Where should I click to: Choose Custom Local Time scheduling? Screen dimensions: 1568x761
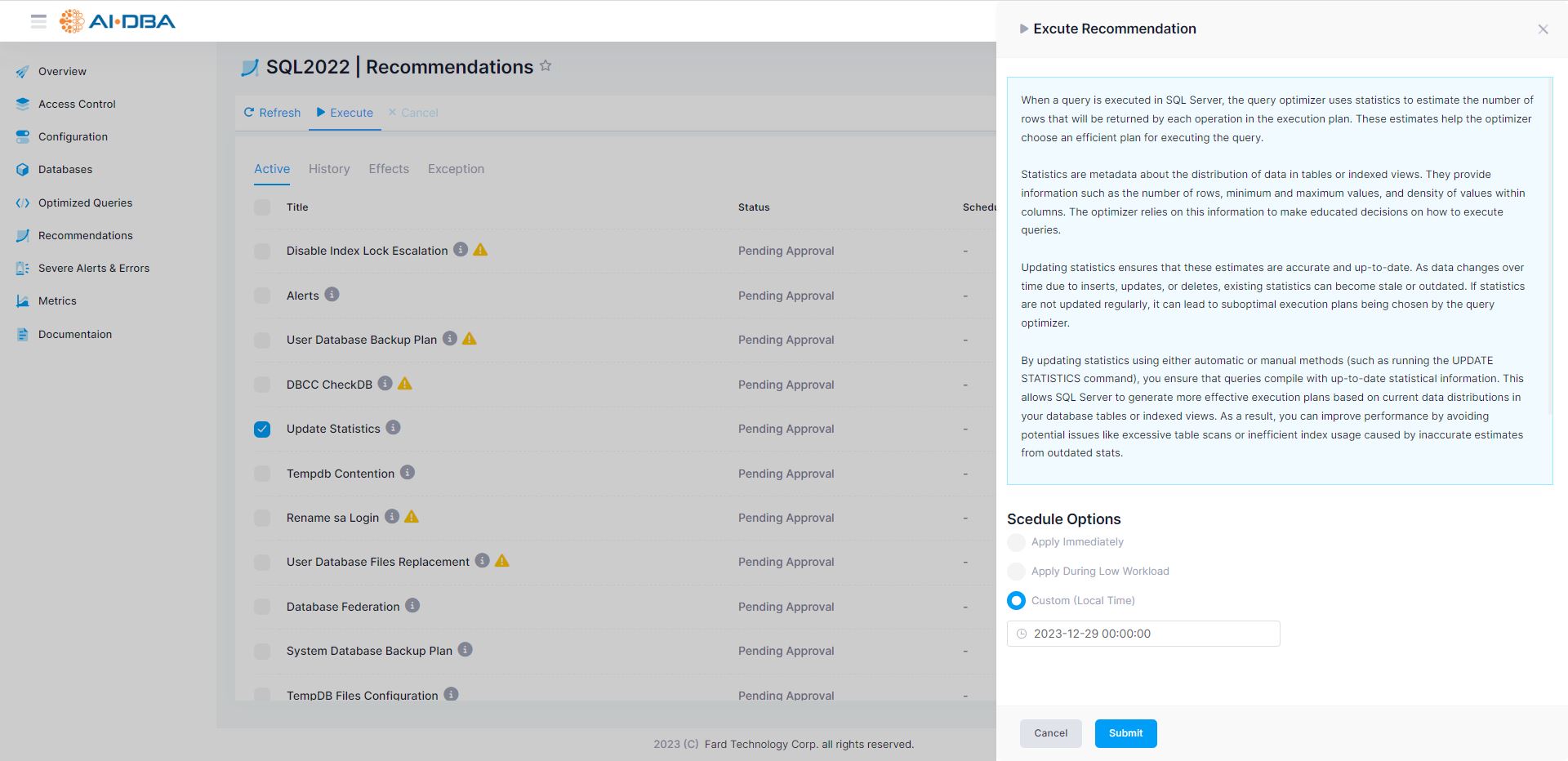point(1016,600)
